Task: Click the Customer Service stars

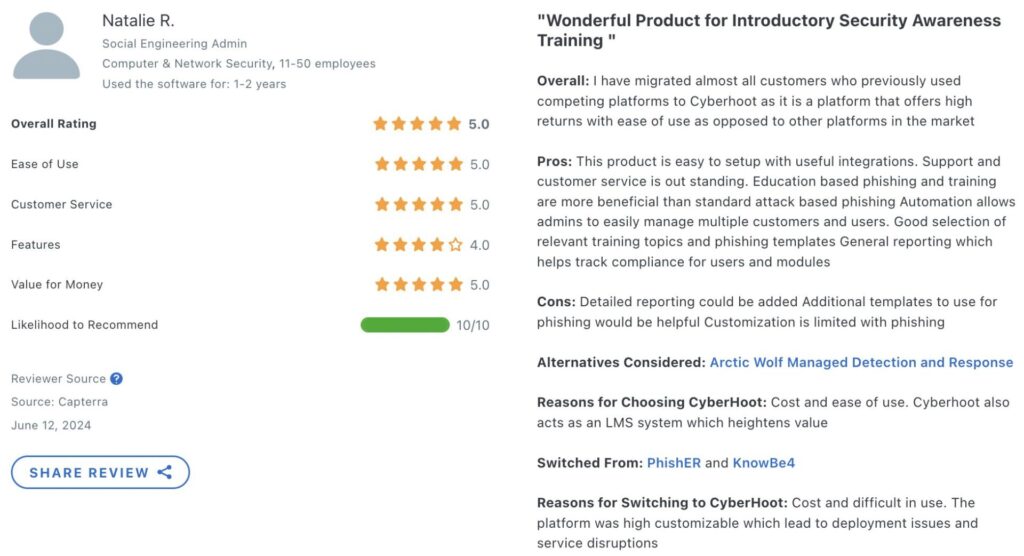Action: (419, 204)
